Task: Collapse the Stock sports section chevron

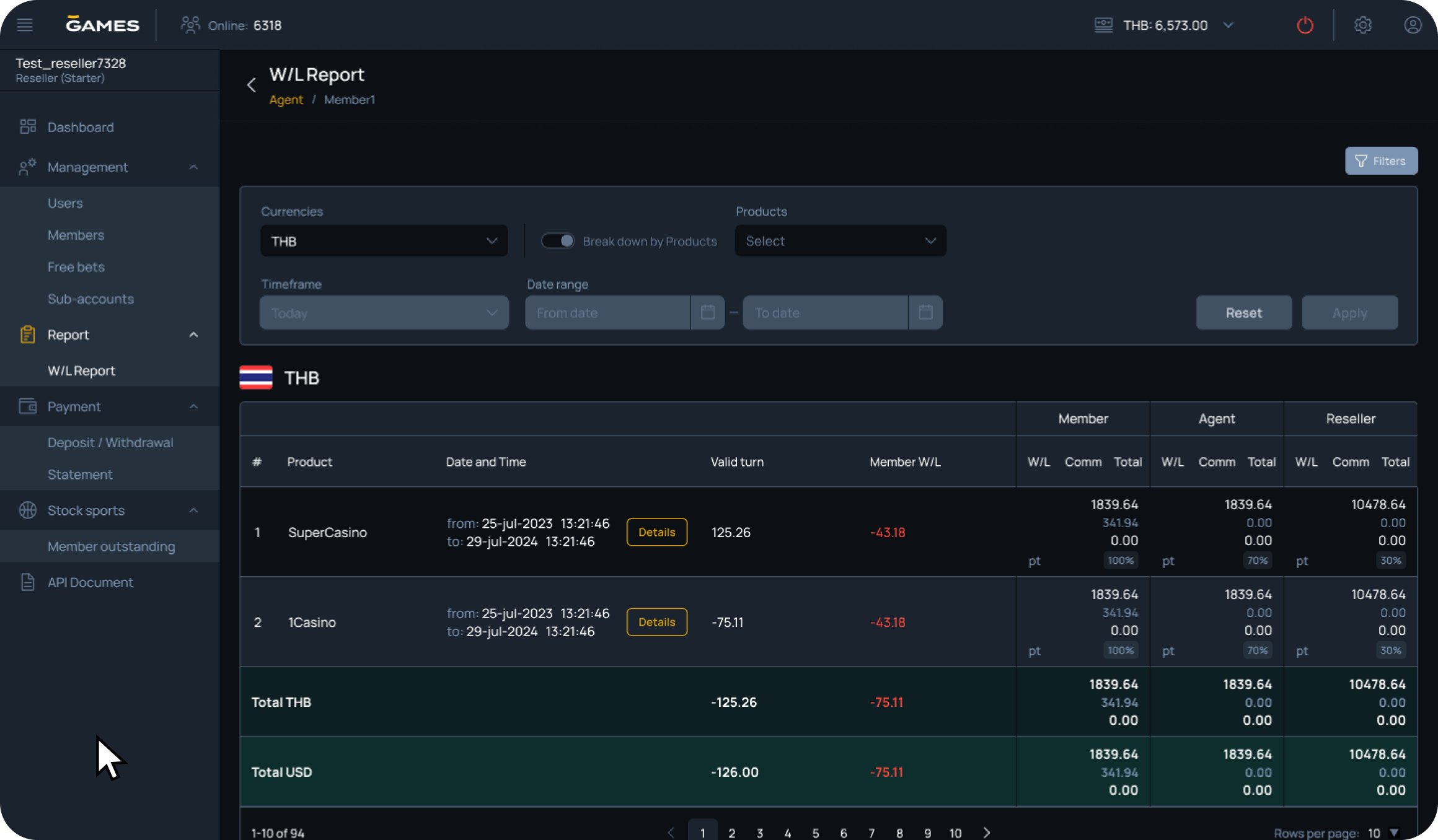Action: [193, 510]
